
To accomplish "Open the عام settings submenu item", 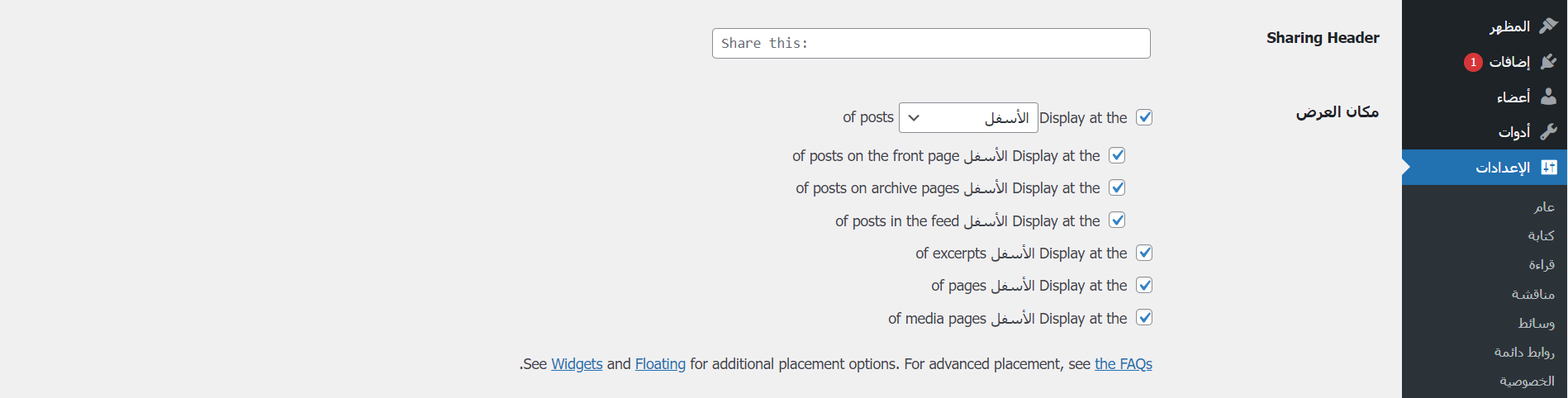I will pyautogui.click(x=1544, y=206).
